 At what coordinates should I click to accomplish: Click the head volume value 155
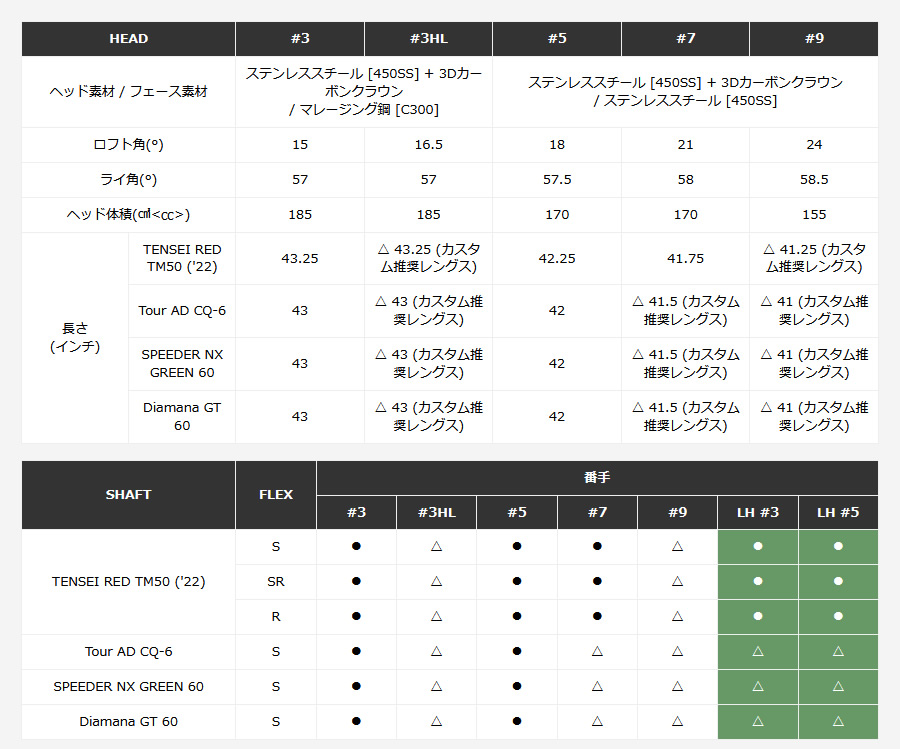point(814,215)
